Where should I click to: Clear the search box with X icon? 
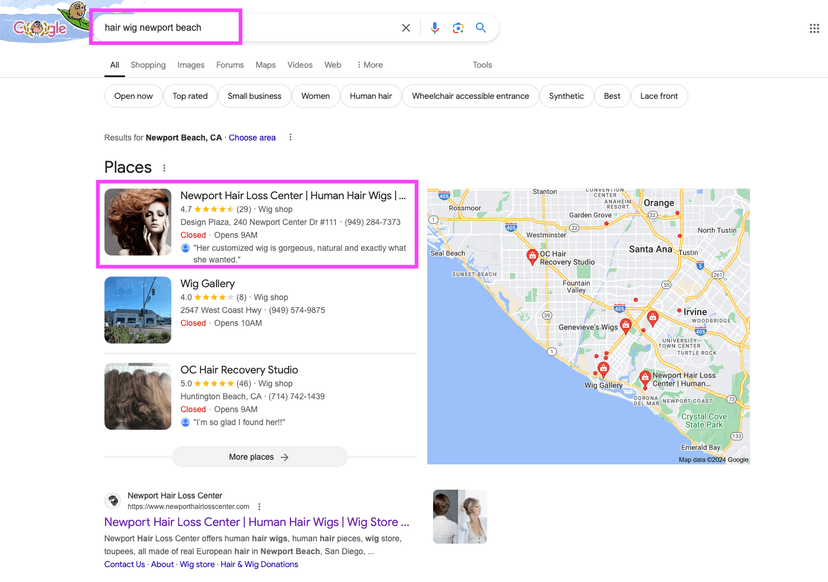coord(406,28)
